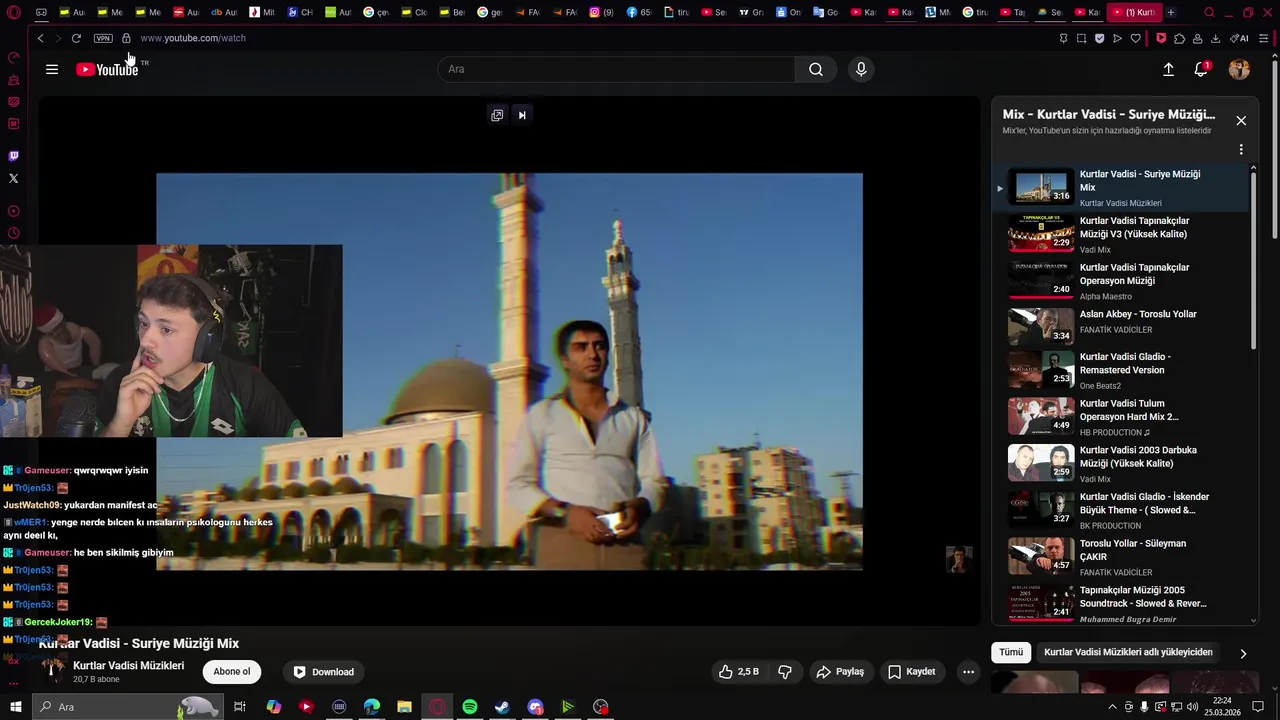Toggle the browser VPN badge

pyautogui.click(x=103, y=38)
